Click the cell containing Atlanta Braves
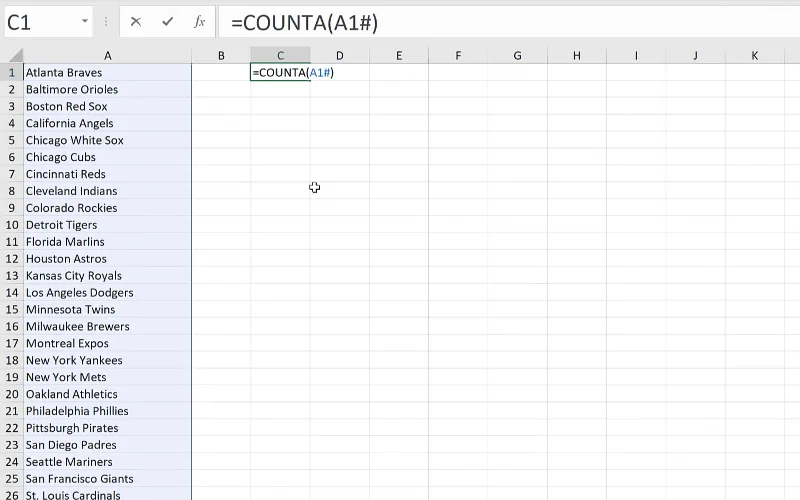800x500 pixels. tap(108, 72)
